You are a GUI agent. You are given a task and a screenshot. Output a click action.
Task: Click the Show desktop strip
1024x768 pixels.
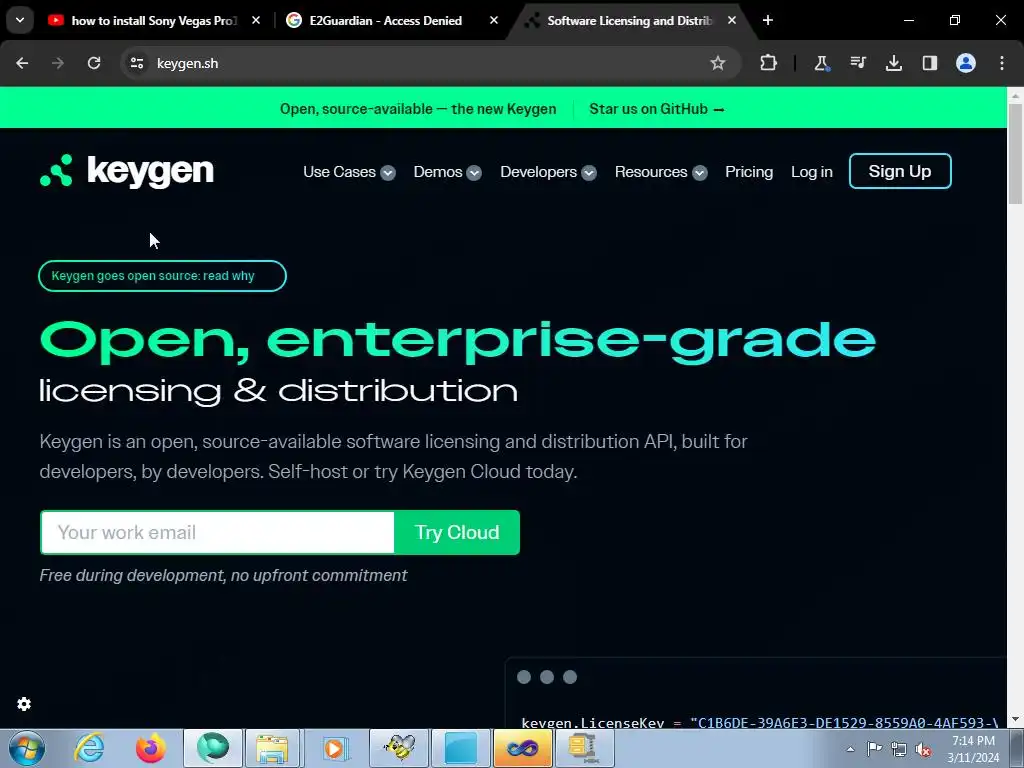tap(1018, 748)
